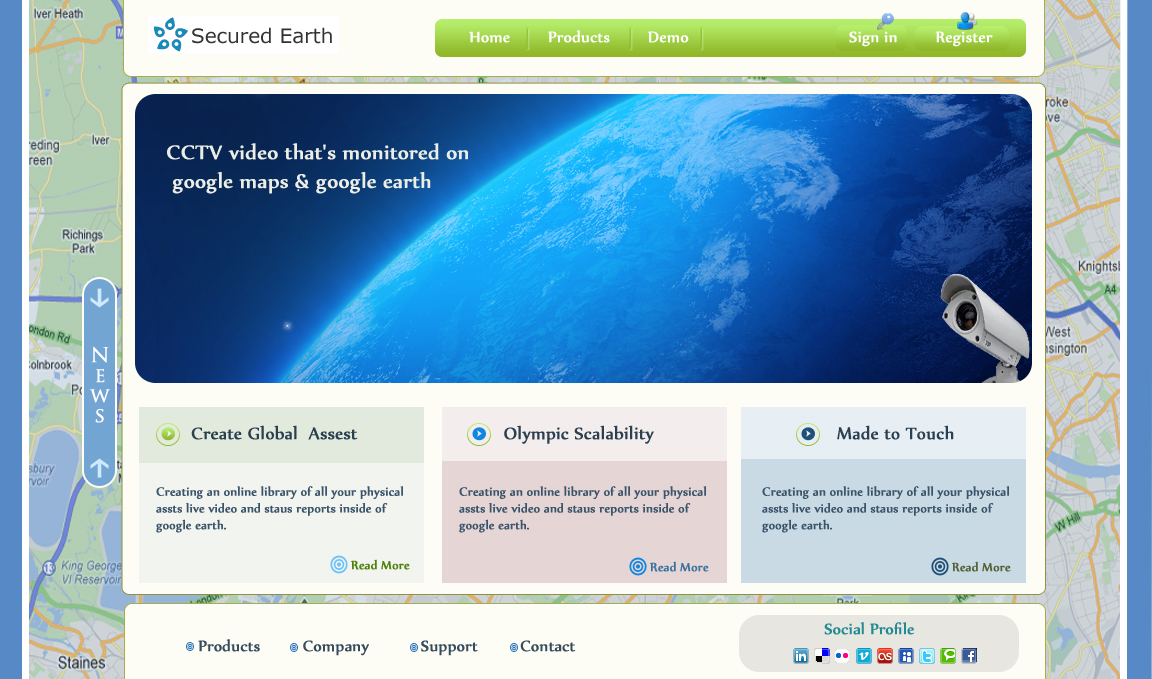The height and width of the screenshot is (679, 1152).
Task: Open the MySpace social profile icon
Action: tap(906, 655)
